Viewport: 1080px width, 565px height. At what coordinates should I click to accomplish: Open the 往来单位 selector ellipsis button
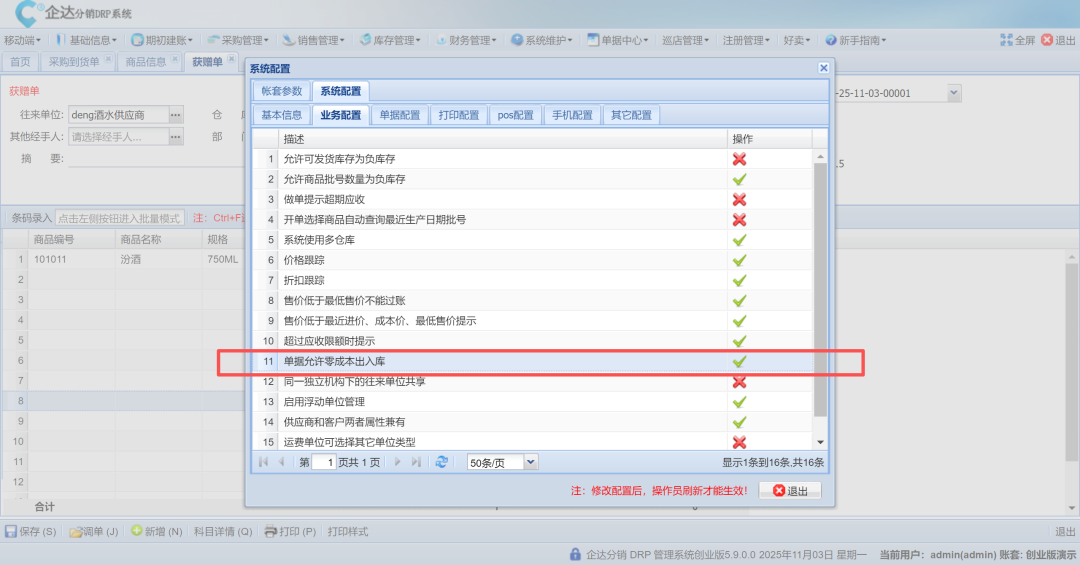coord(176,115)
